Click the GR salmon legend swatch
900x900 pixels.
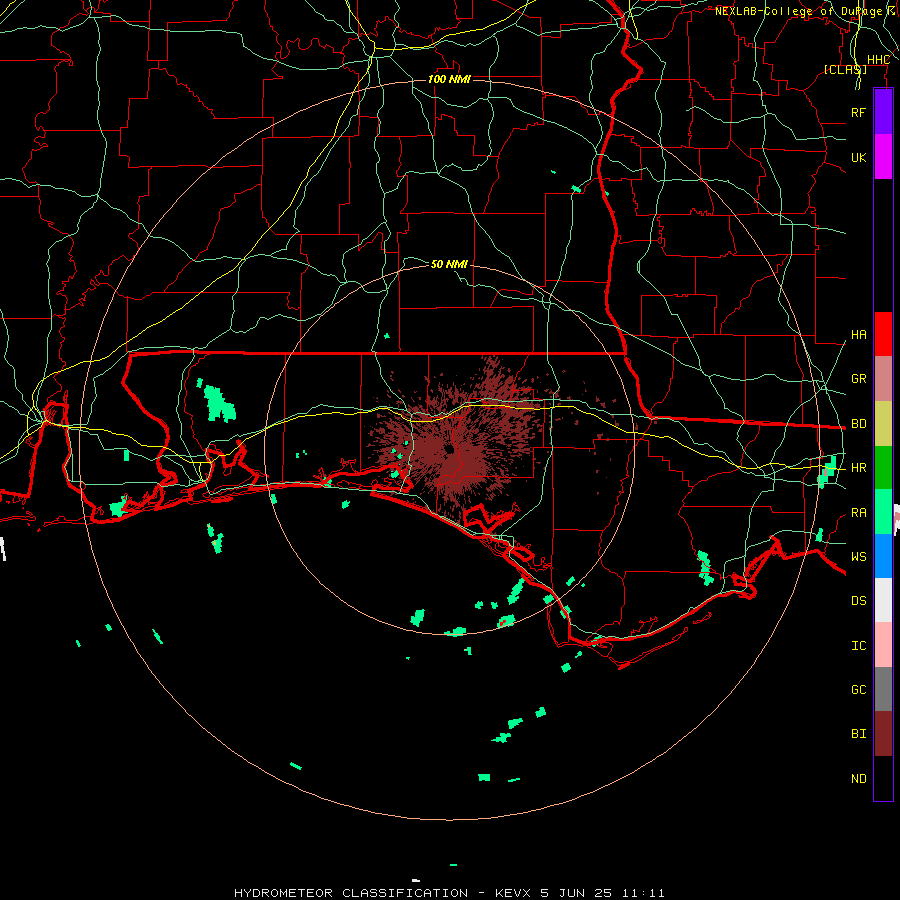tap(883, 379)
